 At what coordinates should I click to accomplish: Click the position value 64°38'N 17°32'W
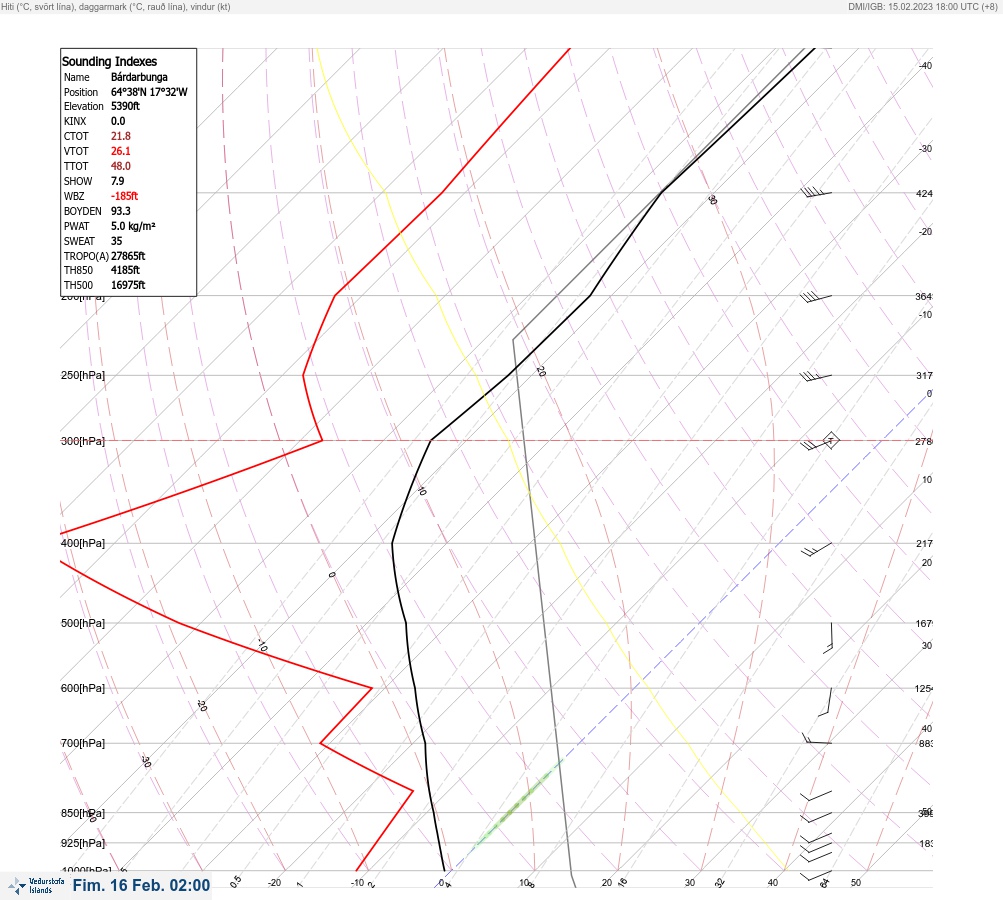(x=149, y=92)
